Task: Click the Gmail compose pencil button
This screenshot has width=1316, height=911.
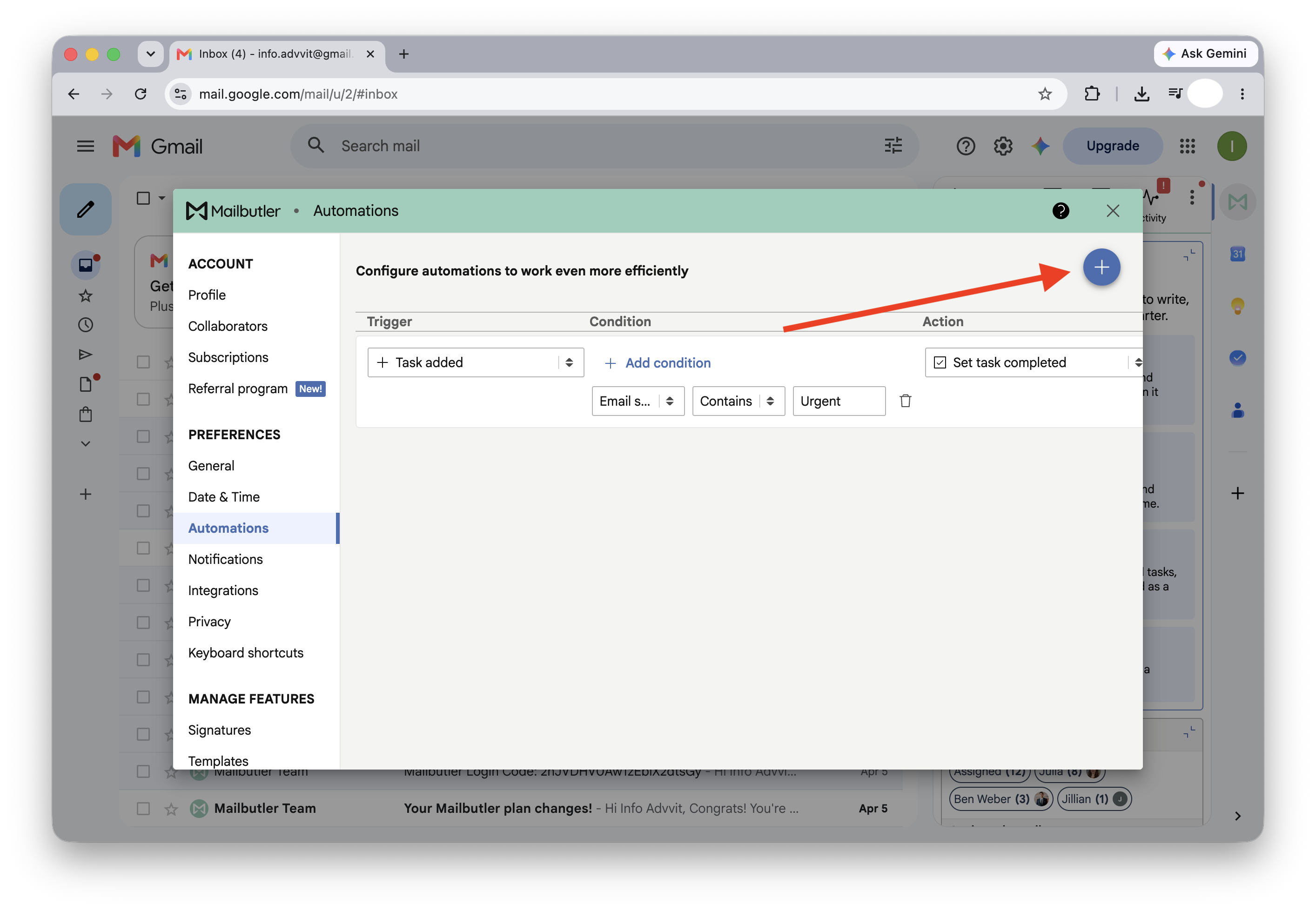Action: pyautogui.click(x=86, y=209)
